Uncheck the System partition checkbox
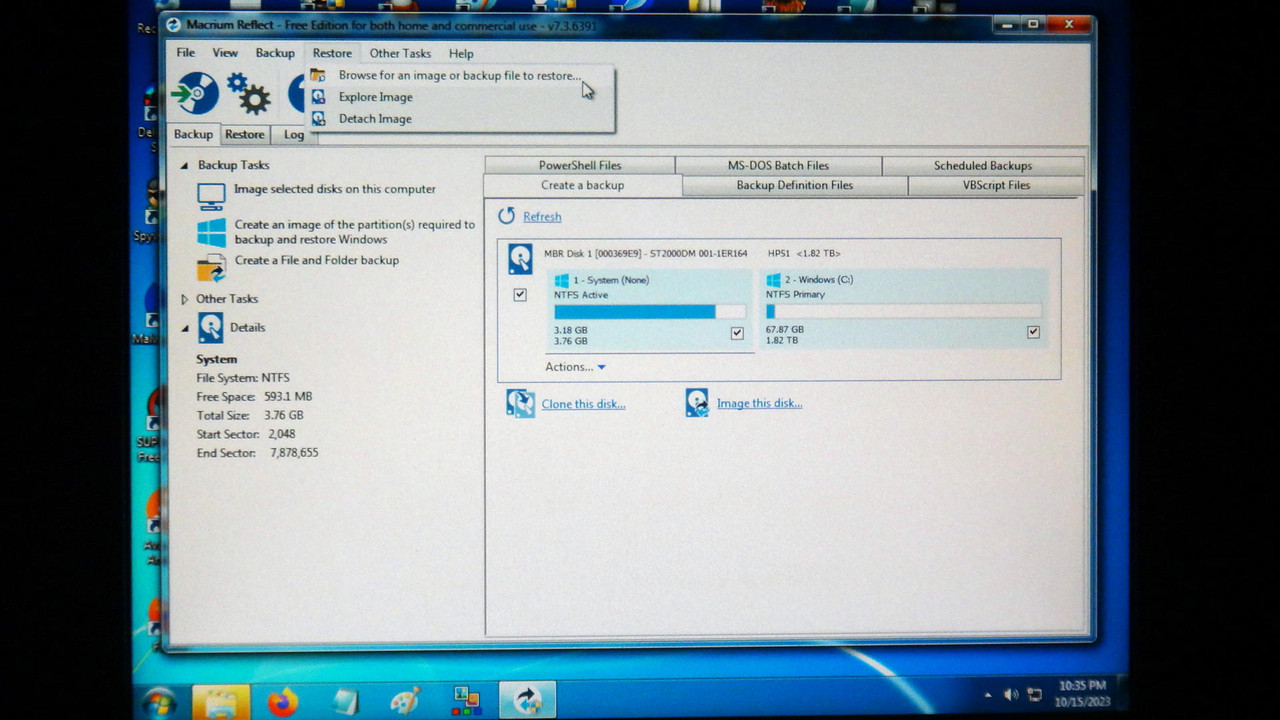 (737, 333)
